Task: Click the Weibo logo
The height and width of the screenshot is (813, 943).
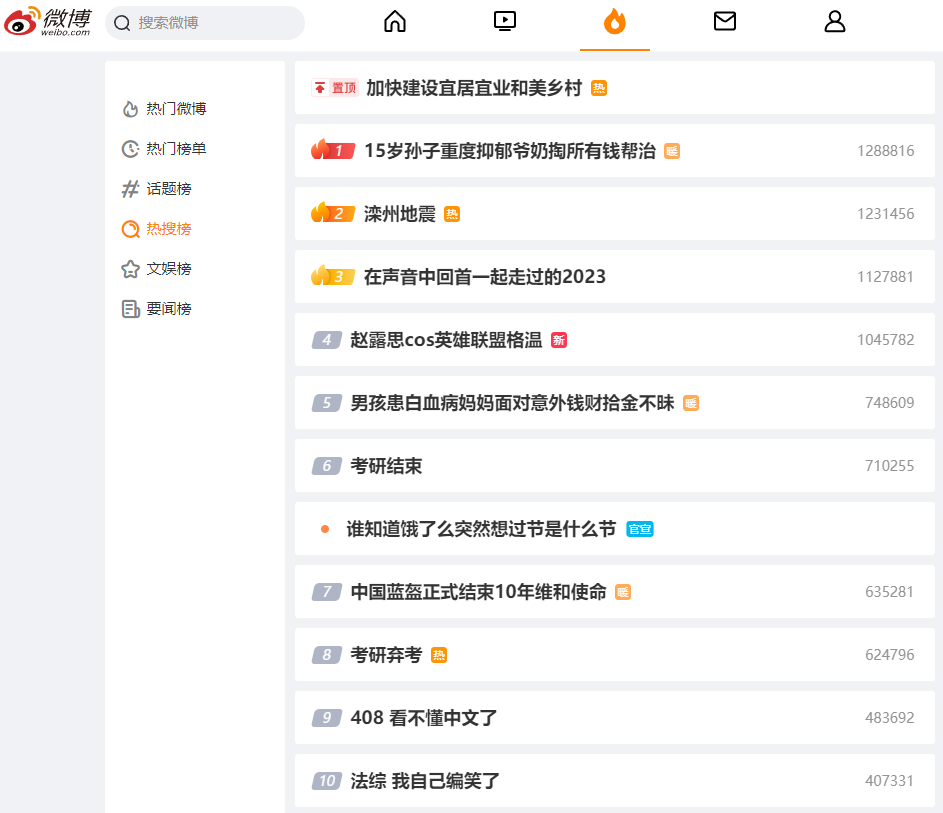Action: 48,22
